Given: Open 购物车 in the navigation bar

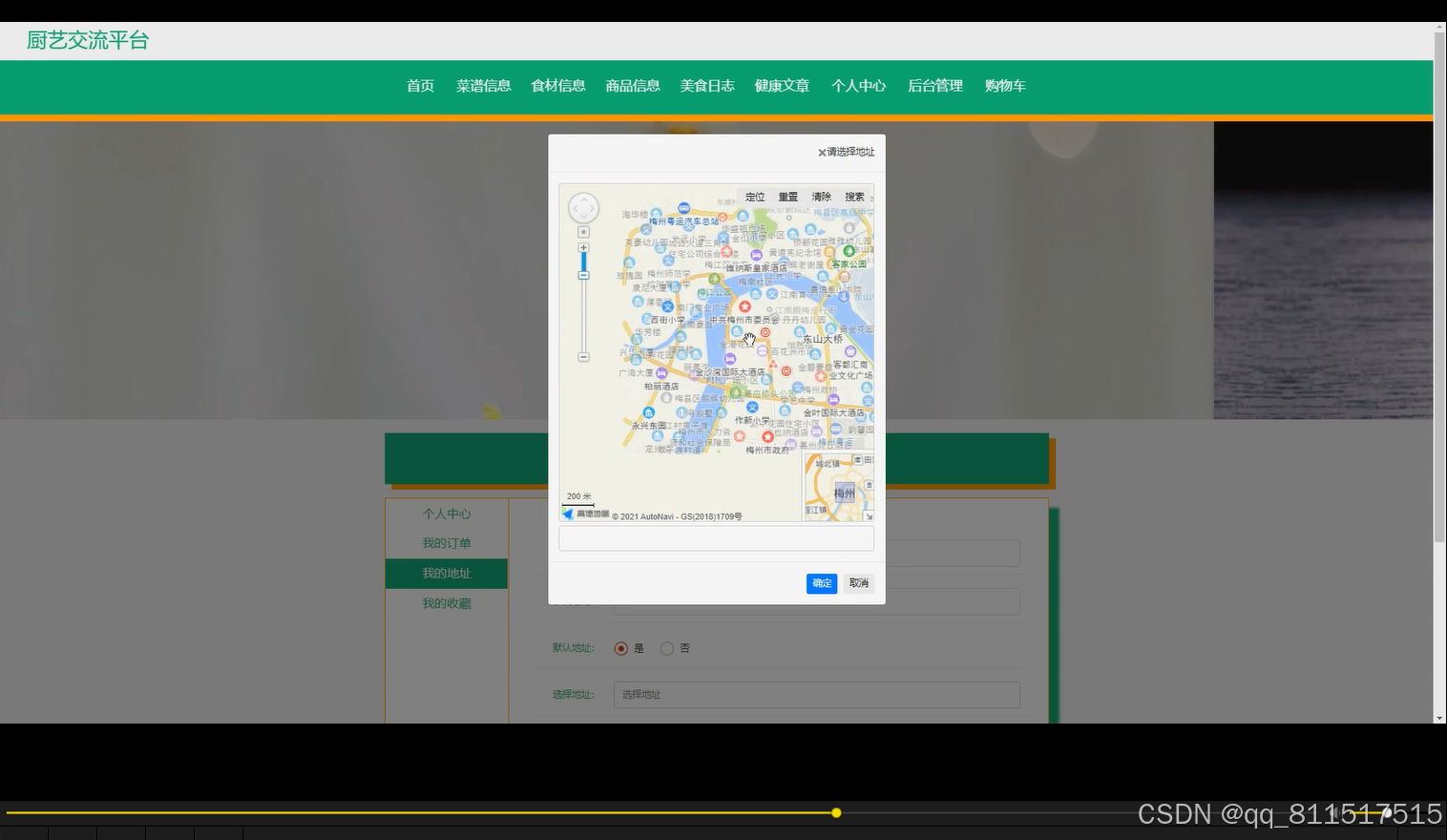Looking at the screenshot, I should click(1005, 86).
